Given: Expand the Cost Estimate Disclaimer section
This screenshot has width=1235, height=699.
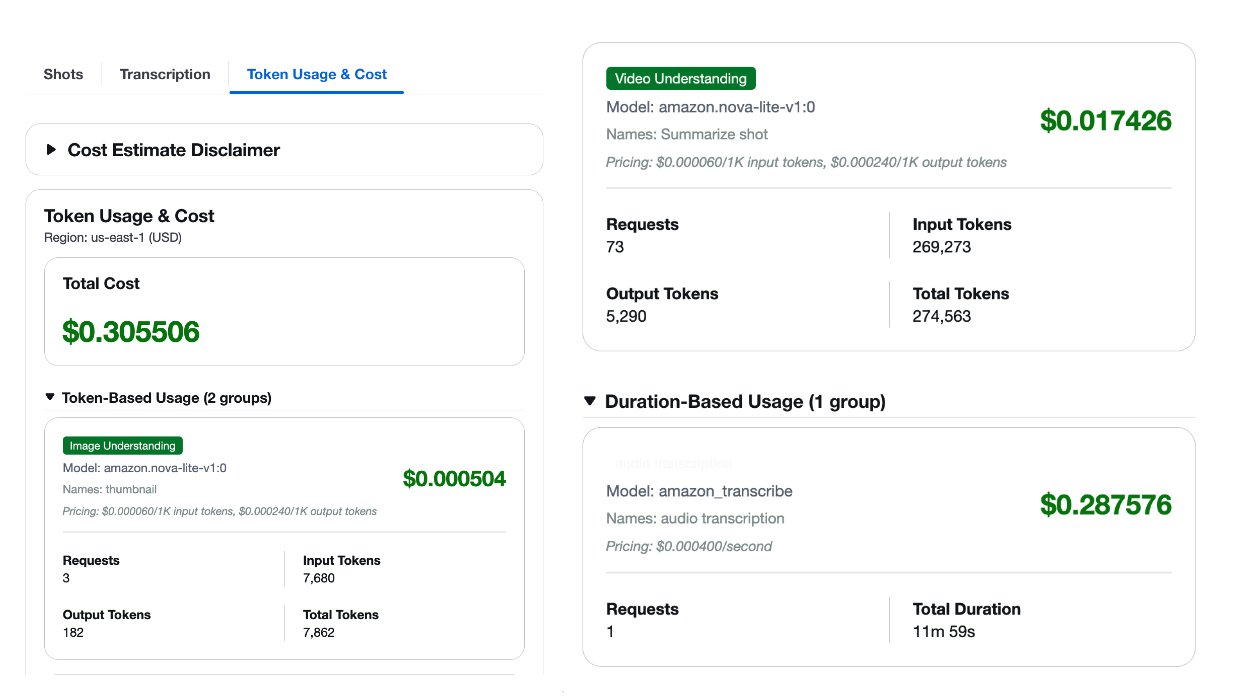Looking at the screenshot, I should pyautogui.click(x=173, y=150).
